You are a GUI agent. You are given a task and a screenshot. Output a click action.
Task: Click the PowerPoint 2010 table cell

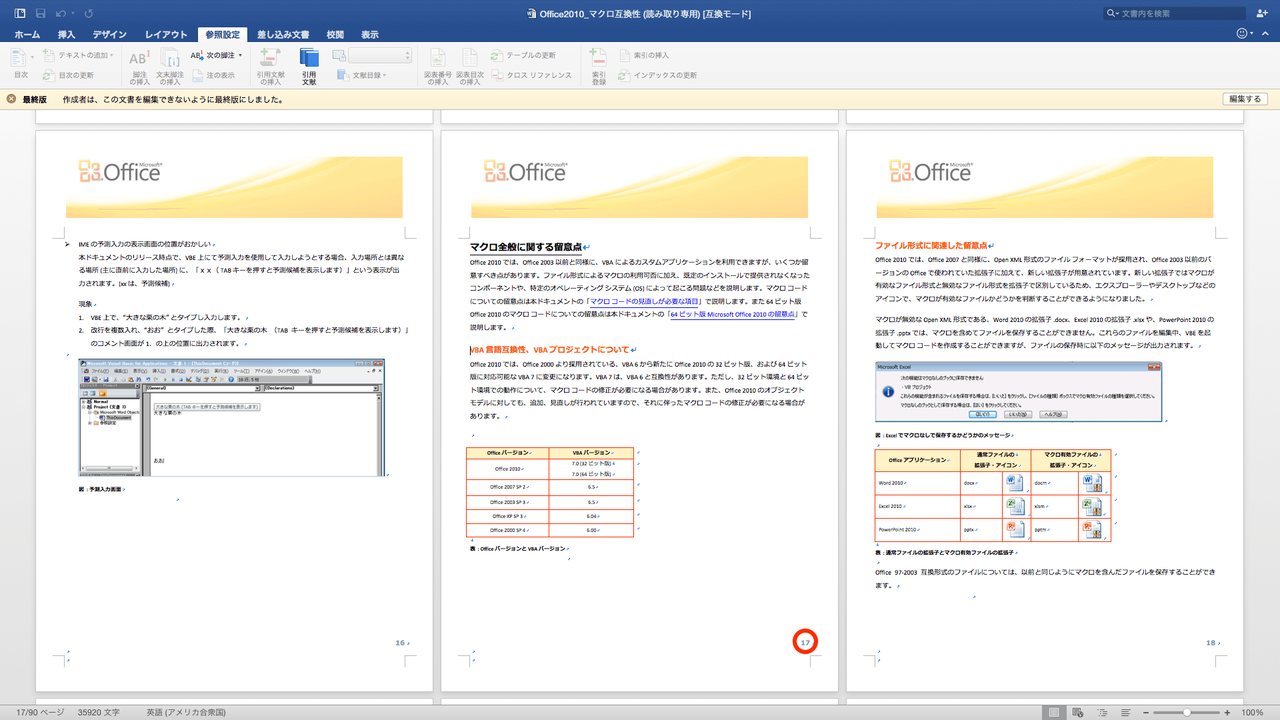pyautogui.click(x=917, y=530)
